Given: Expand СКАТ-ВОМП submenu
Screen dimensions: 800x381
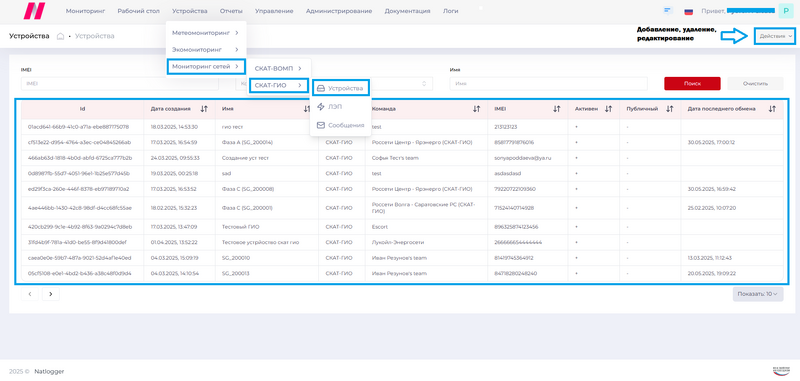Looking at the screenshot, I should [279, 68].
